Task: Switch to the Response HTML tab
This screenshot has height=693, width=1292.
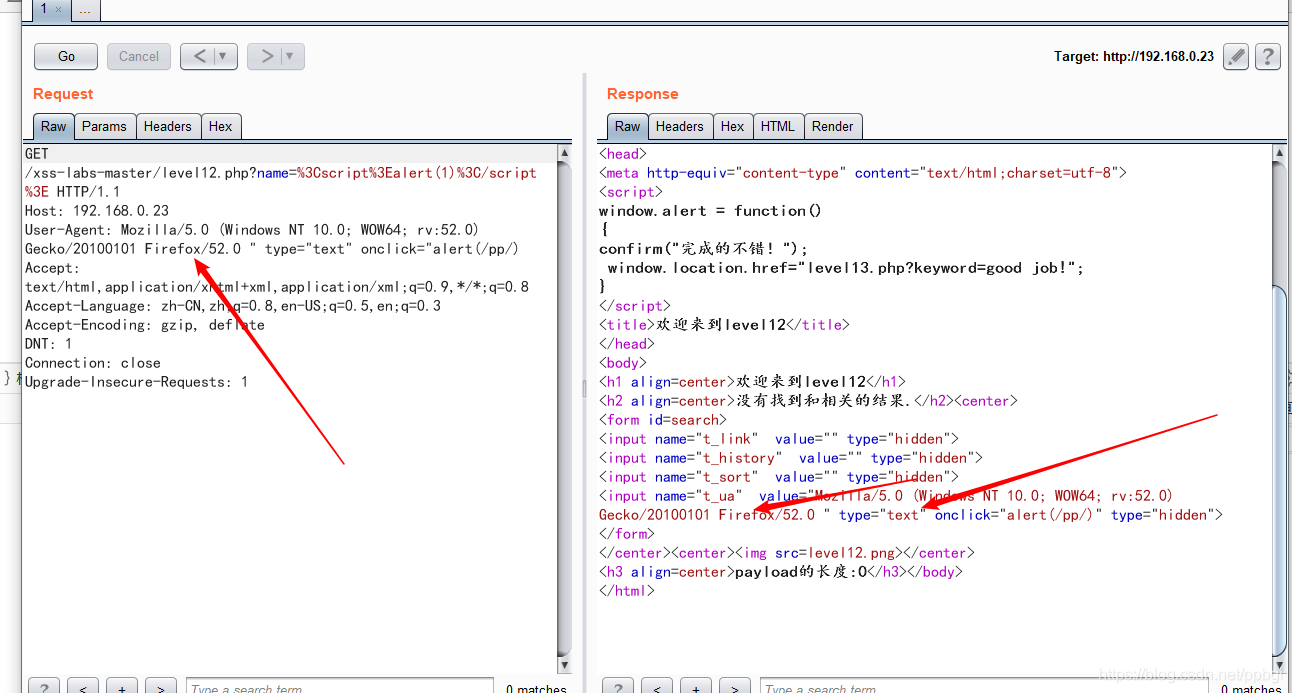Action: coord(778,126)
